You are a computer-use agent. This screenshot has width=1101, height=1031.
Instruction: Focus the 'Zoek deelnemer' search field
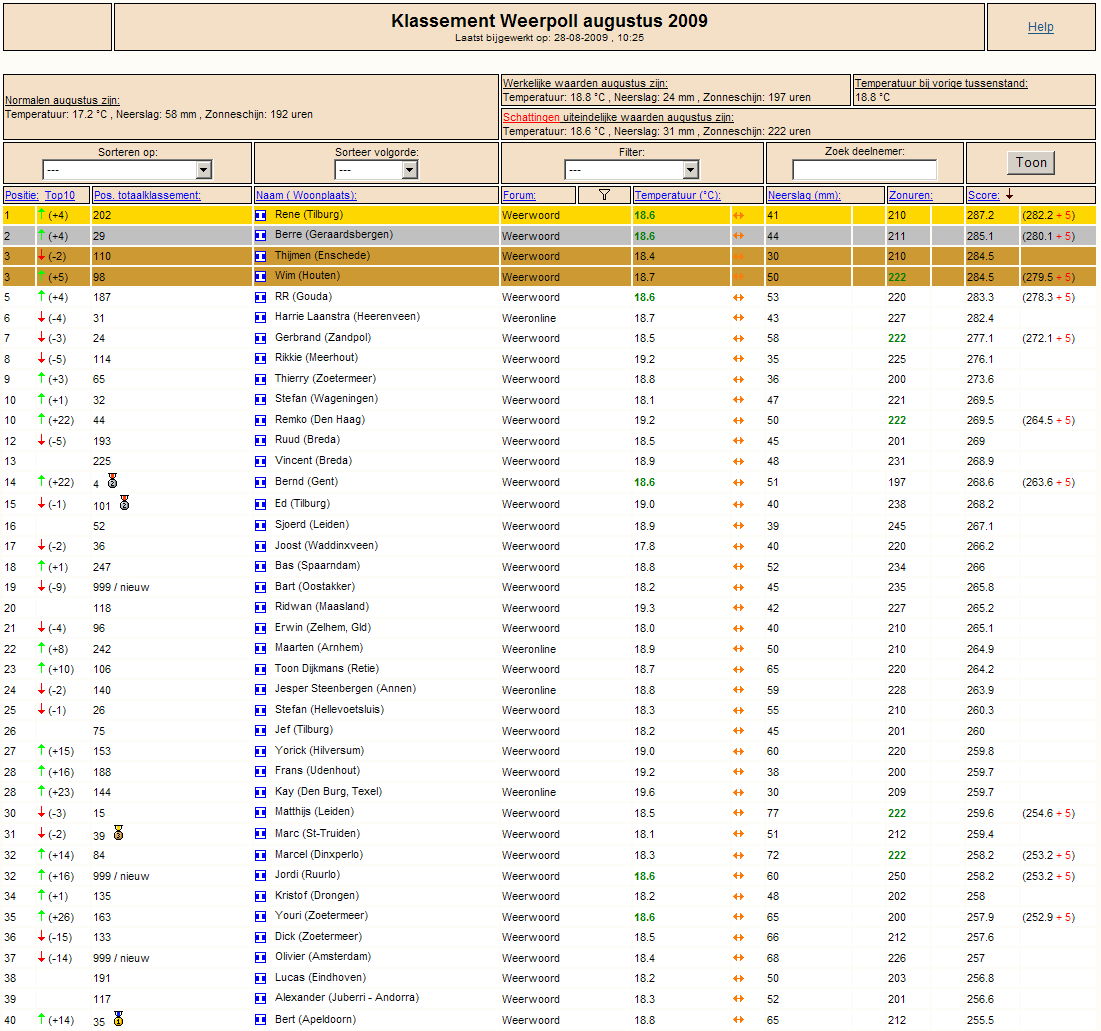864,170
